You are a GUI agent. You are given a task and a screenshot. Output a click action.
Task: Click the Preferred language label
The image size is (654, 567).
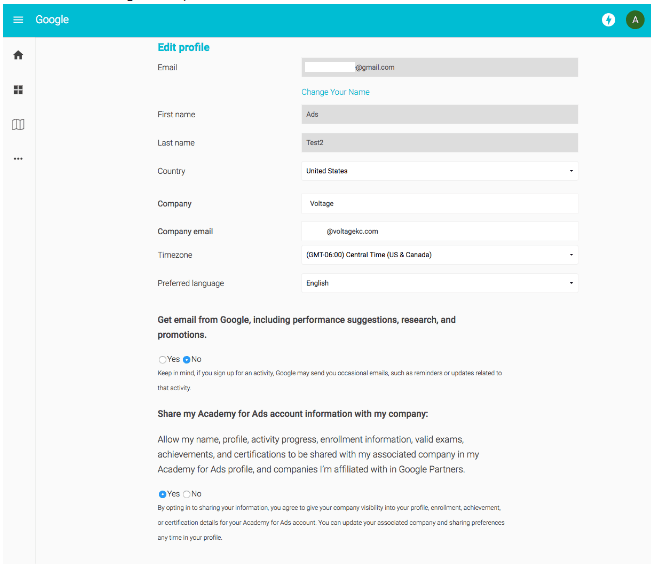[191, 283]
